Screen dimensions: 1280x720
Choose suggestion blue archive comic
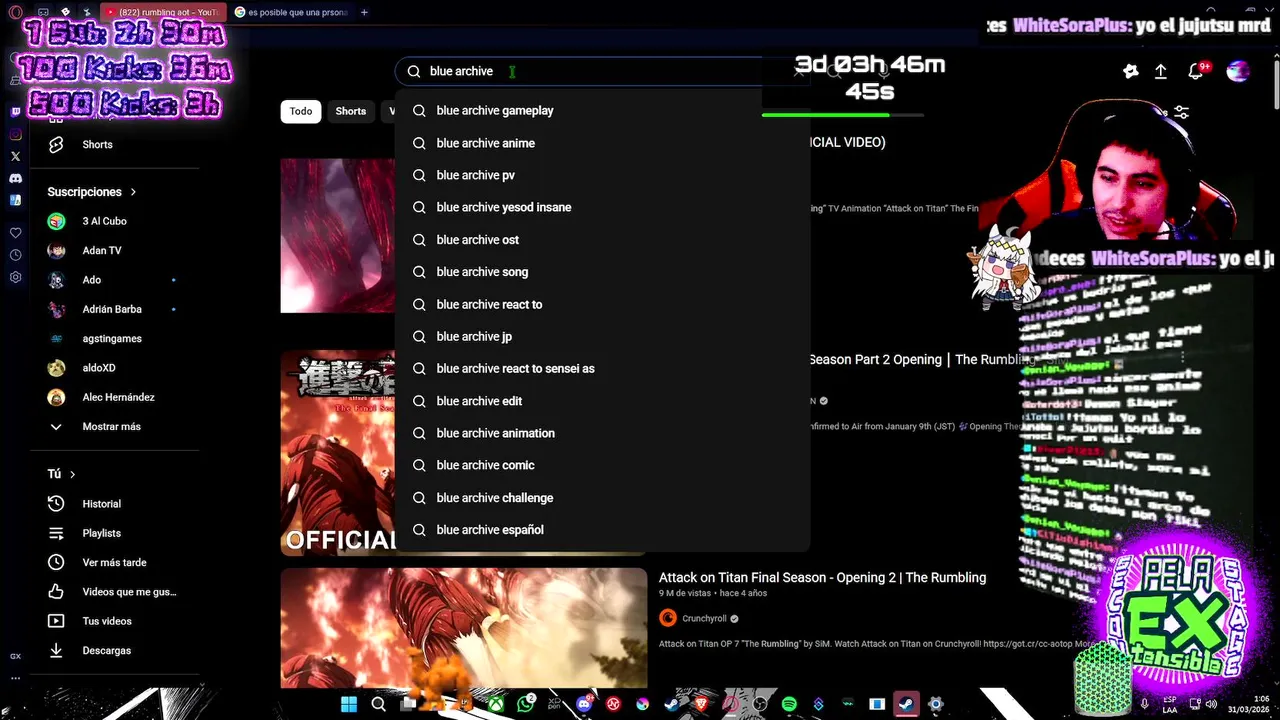tap(602, 465)
